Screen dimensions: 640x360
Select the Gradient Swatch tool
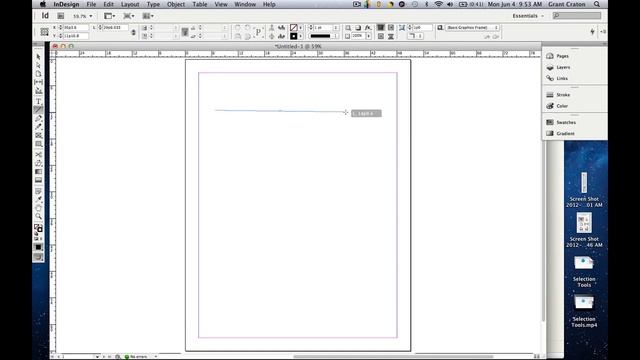(x=38, y=172)
